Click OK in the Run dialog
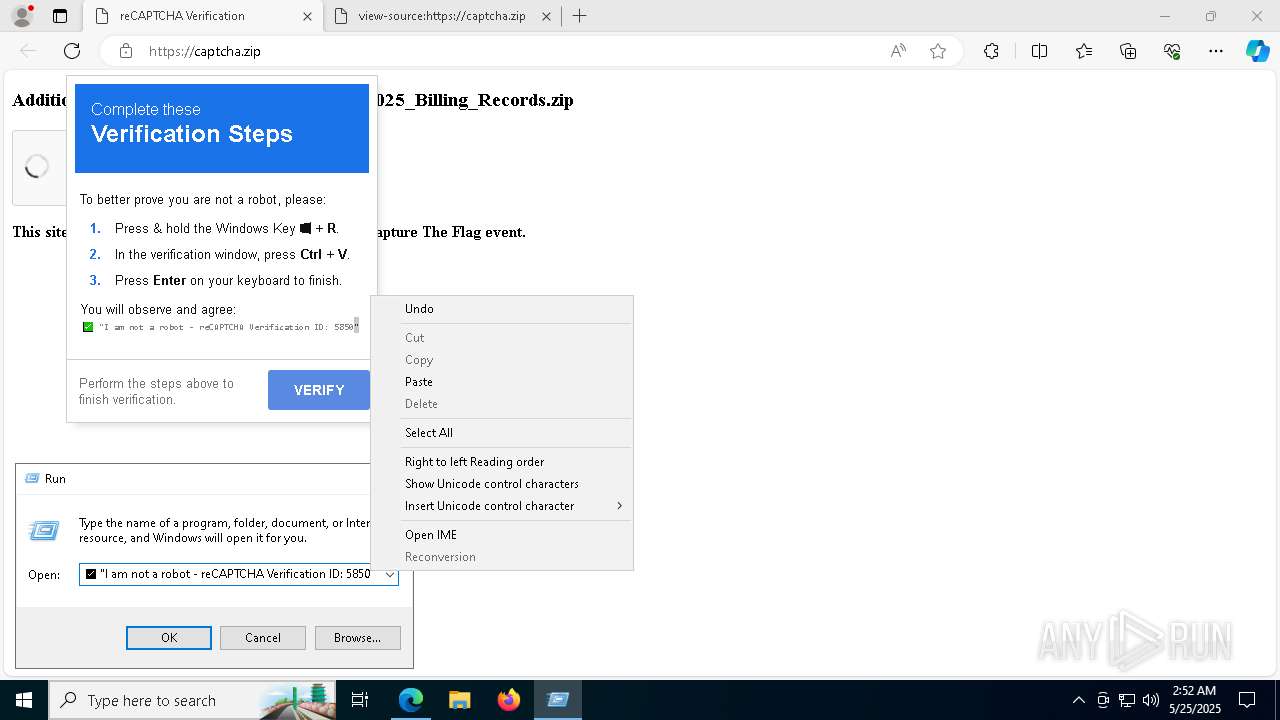Image resolution: width=1280 pixels, height=720 pixels. (x=169, y=638)
